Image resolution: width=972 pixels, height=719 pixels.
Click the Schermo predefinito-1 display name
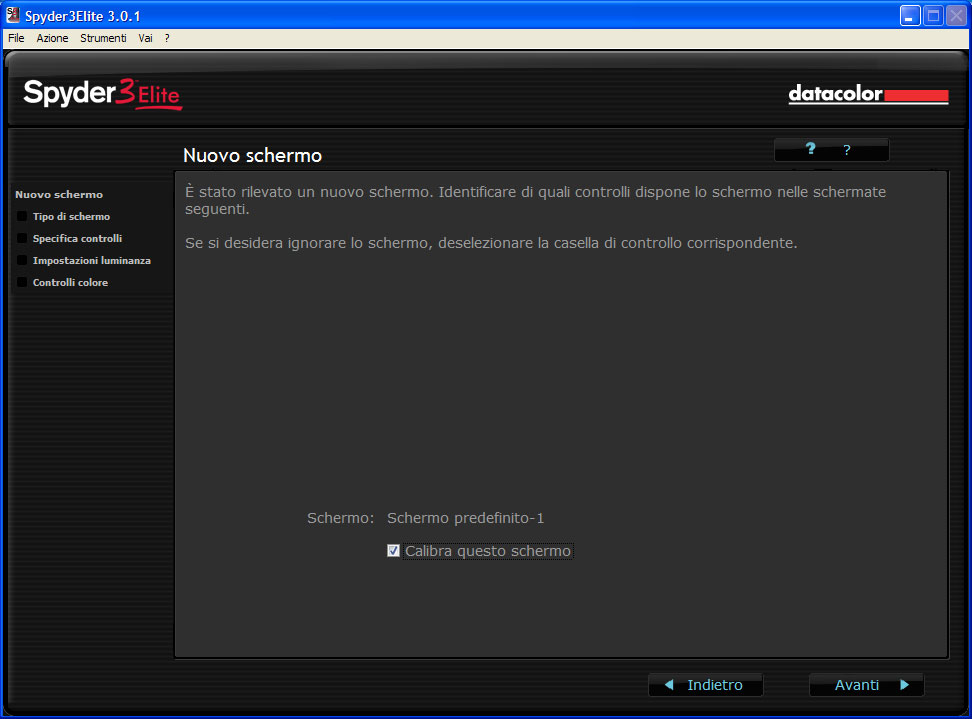pyautogui.click(x=466, y=518)
